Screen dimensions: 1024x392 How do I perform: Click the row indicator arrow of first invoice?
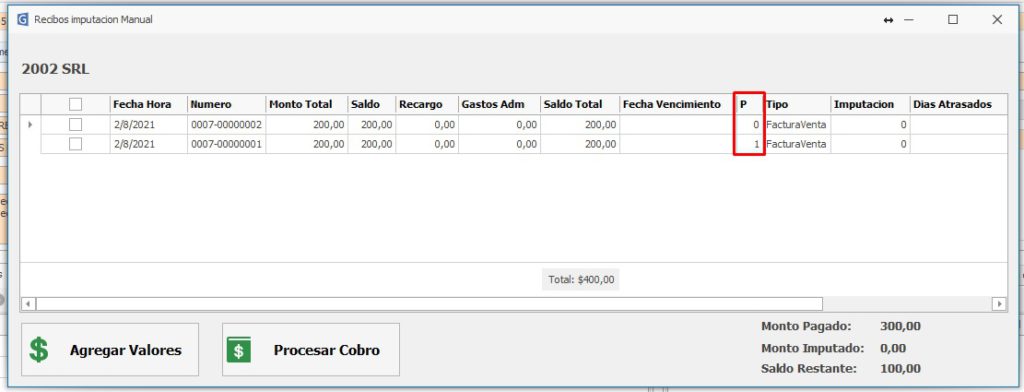click(30, 124)
